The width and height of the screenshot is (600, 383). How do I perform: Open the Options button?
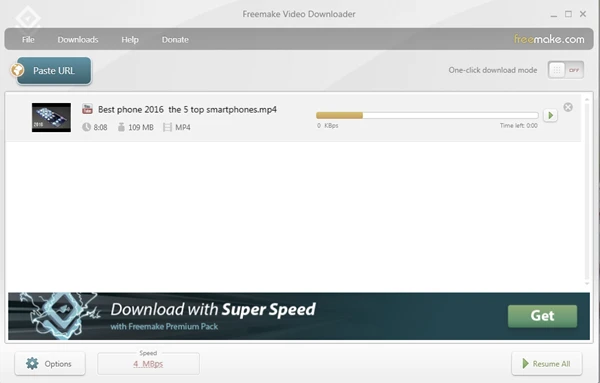[50, 363]
